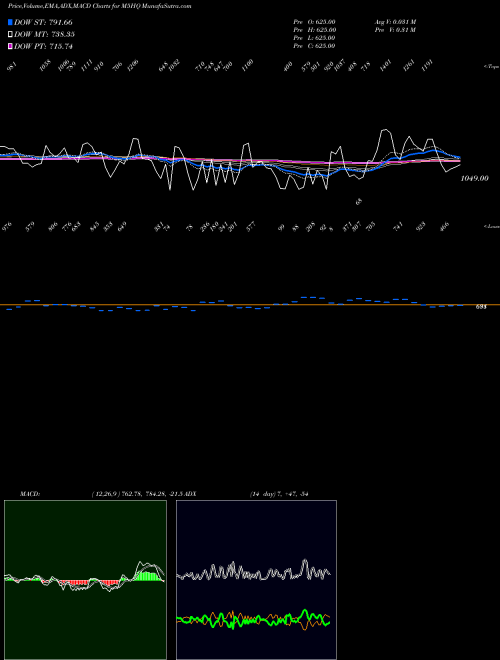Click the lows-row value 466 label

(x=444, y=227)
